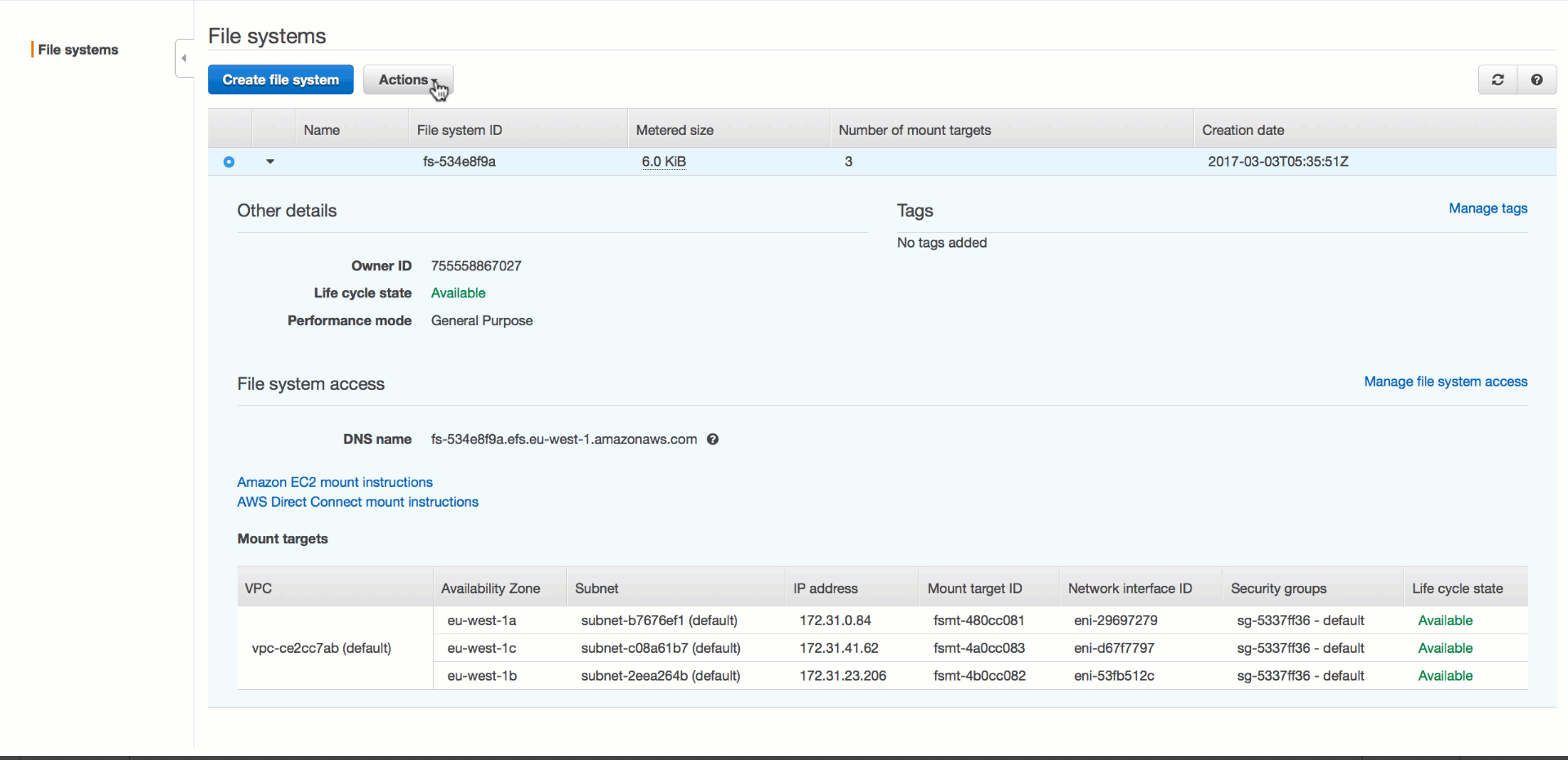Viewport: 1568px width, 760px height.
Task: Select the eu-west-1a mount target row
Action: [482, 621]
